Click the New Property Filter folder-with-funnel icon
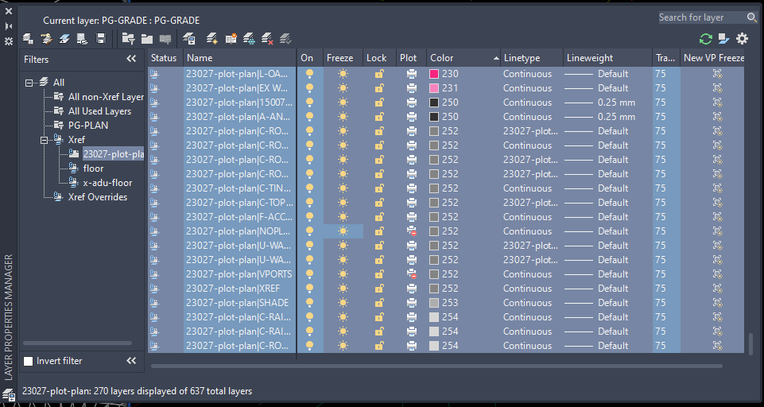This screenshot has width=764, height=407. point(128,39)
